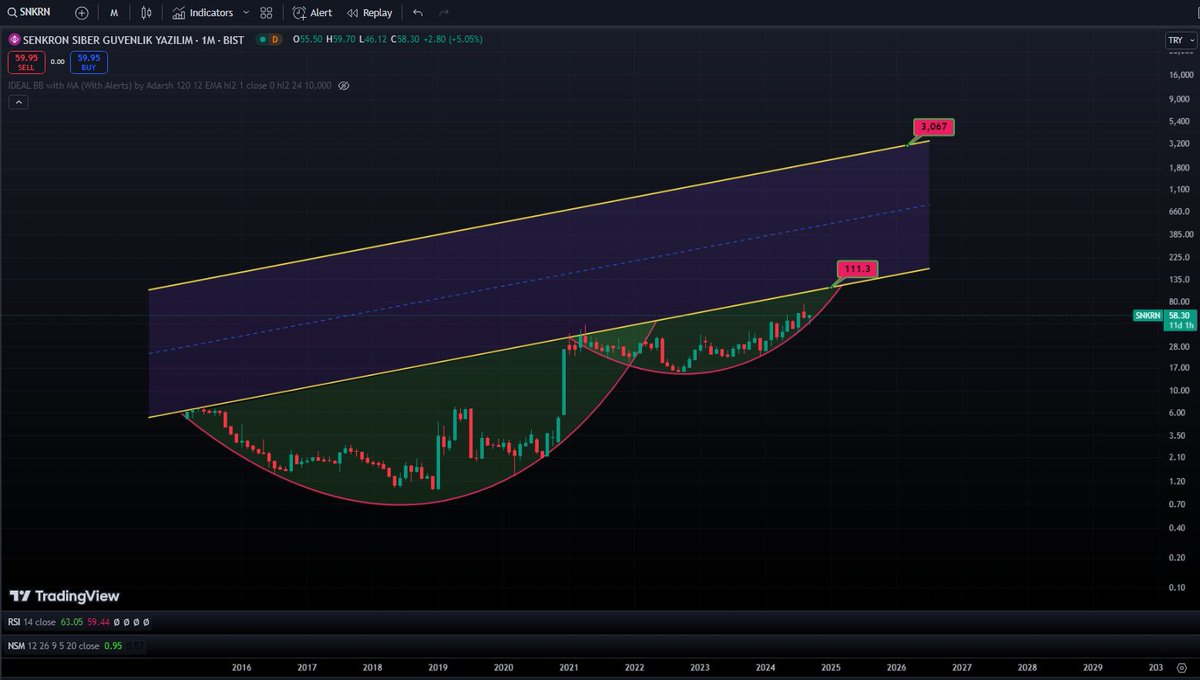The height and width of the screenshot is (680, 1200).
Task: Toggle visibility of IDEAL BB indicator
Action: (343, 86)
